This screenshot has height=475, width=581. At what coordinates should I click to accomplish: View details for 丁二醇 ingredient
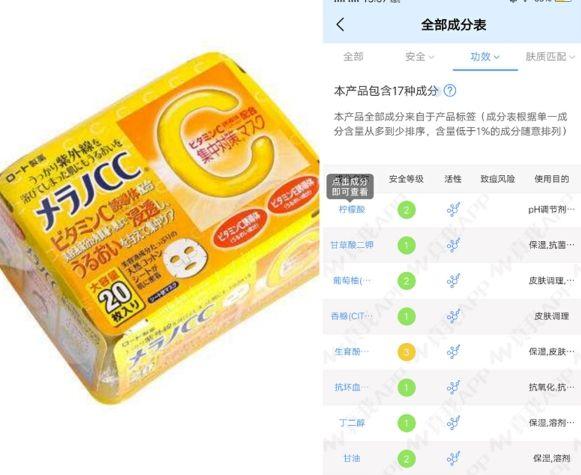[352, 423]
